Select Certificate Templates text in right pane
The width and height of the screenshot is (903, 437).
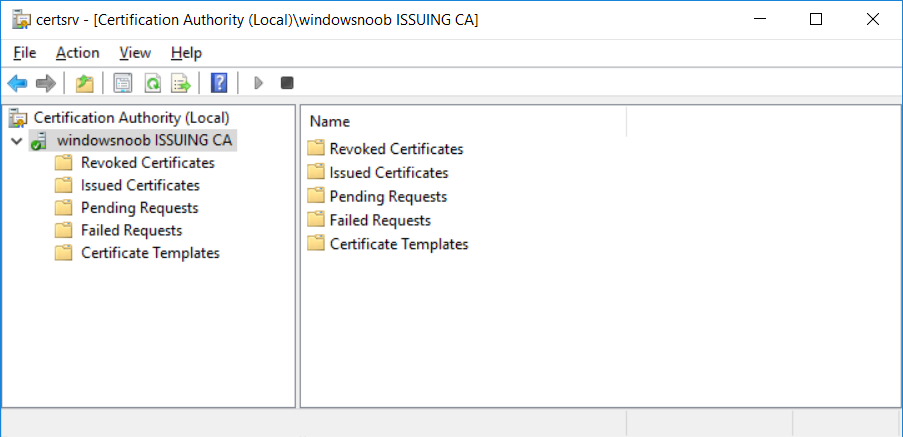coord(399,244)
